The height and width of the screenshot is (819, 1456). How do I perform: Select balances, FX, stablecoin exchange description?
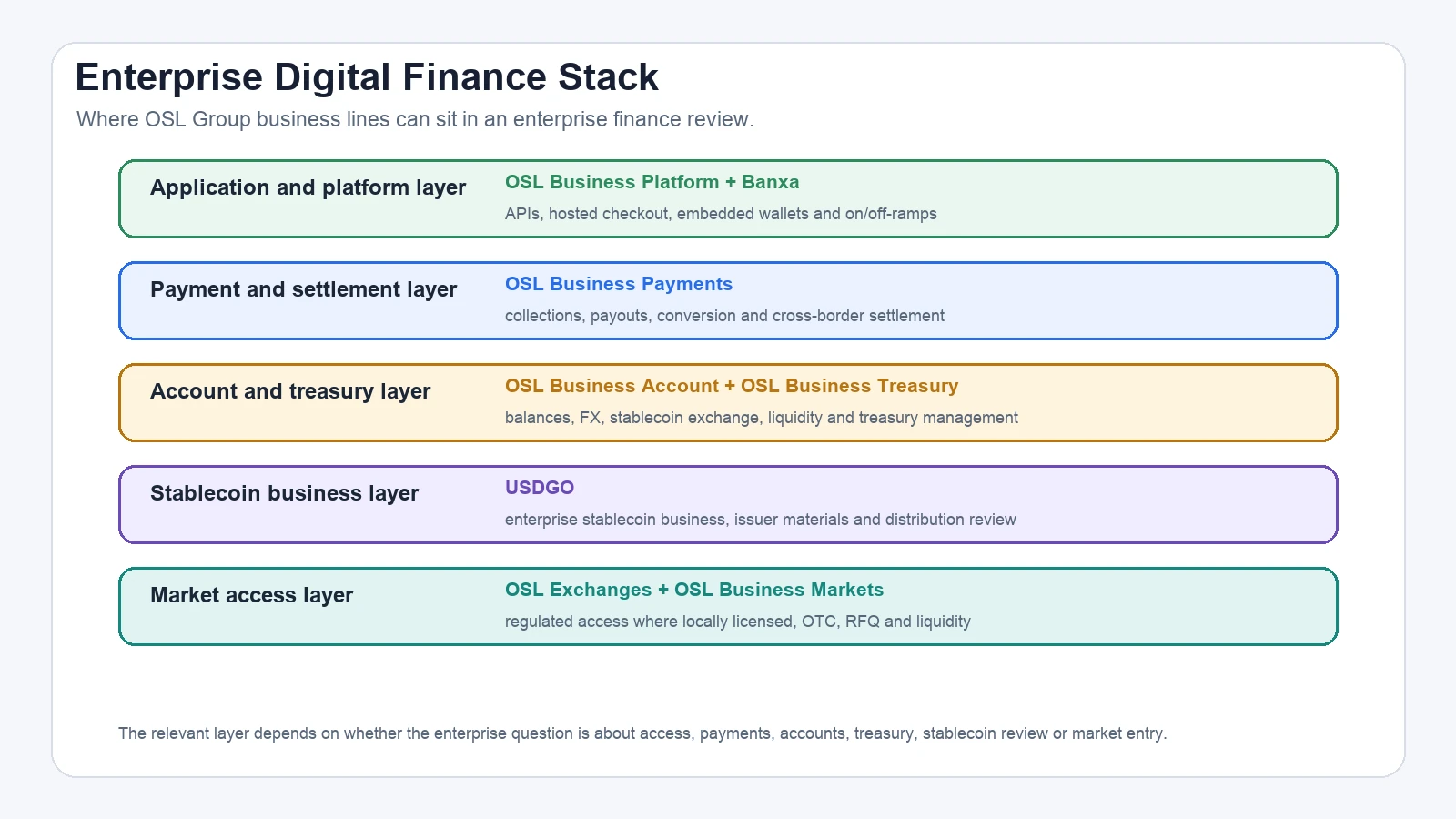pyautogui.click(x=762, y=418)
